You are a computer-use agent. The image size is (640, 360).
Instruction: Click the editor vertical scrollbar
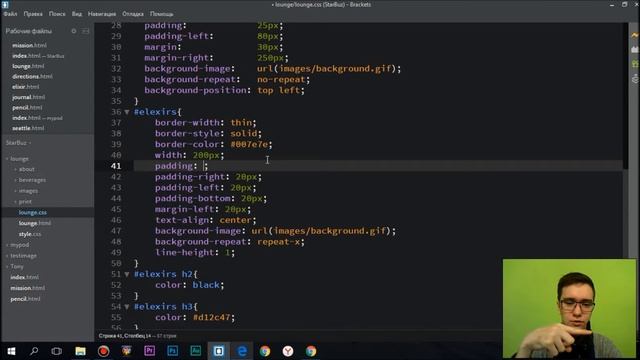(625, 96)
